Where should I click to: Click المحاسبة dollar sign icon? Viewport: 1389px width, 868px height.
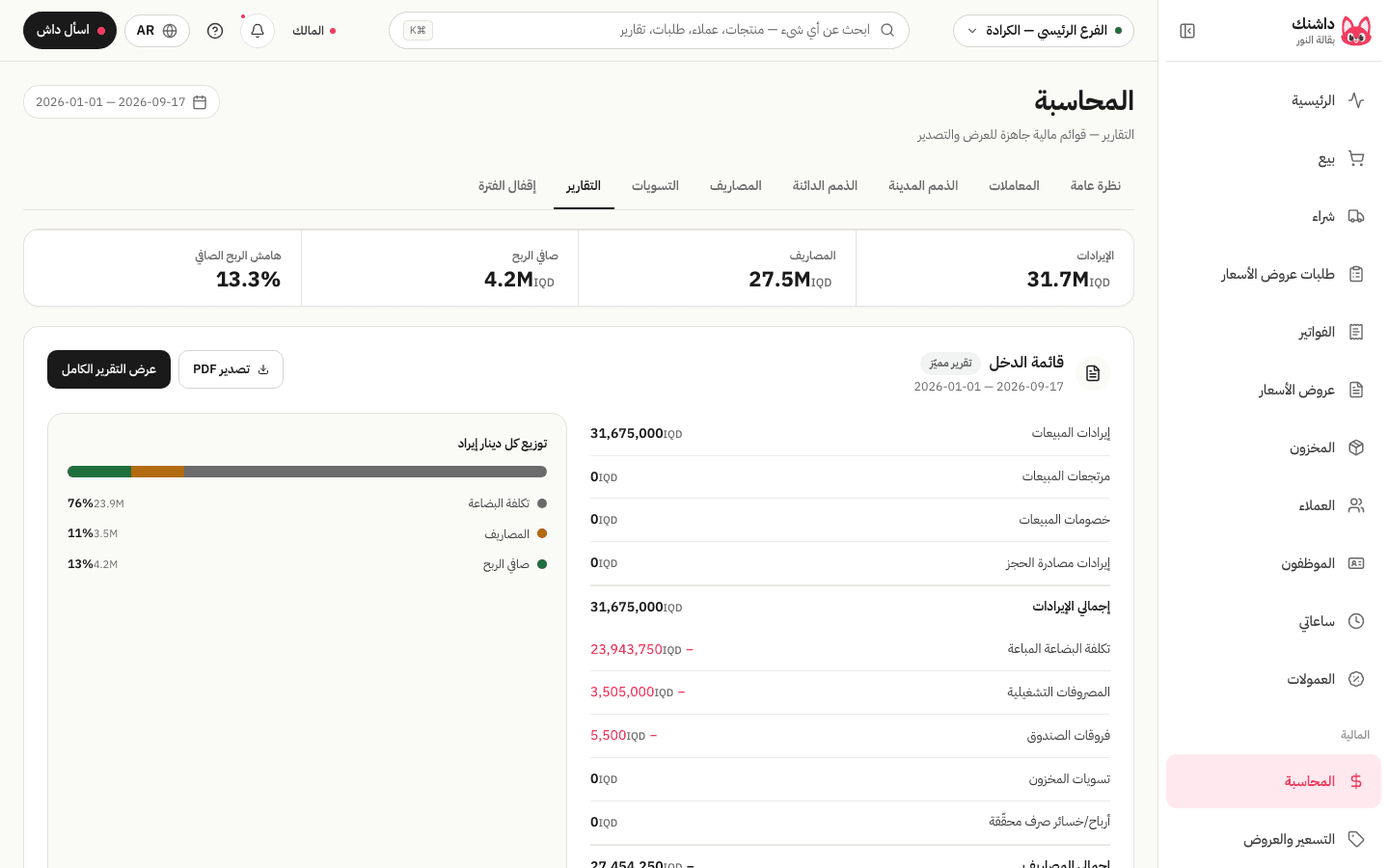1356,781
